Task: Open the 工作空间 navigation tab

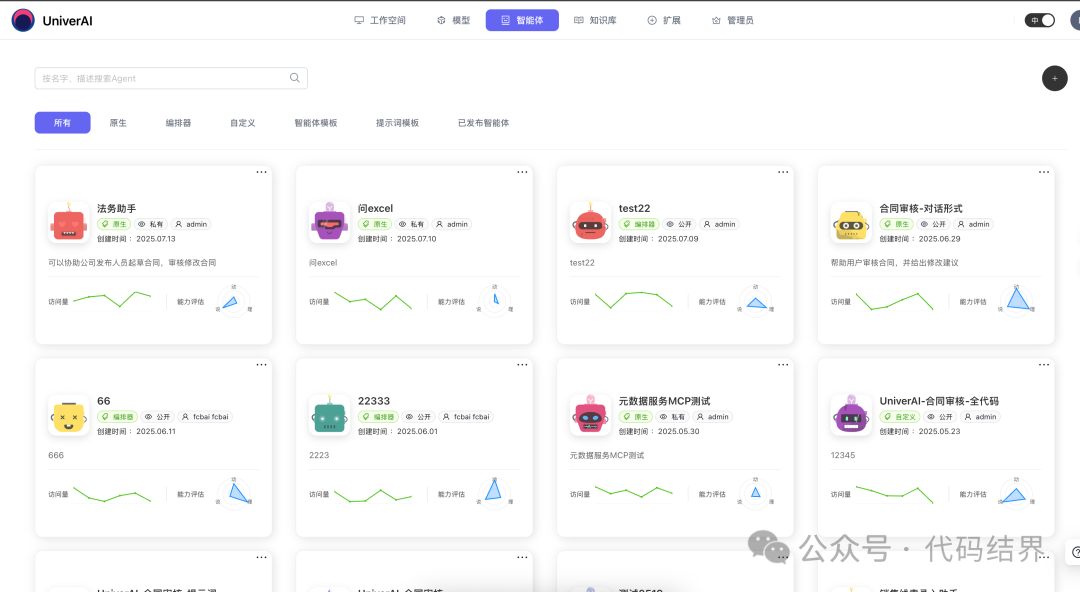Action: tap(379, 20)
